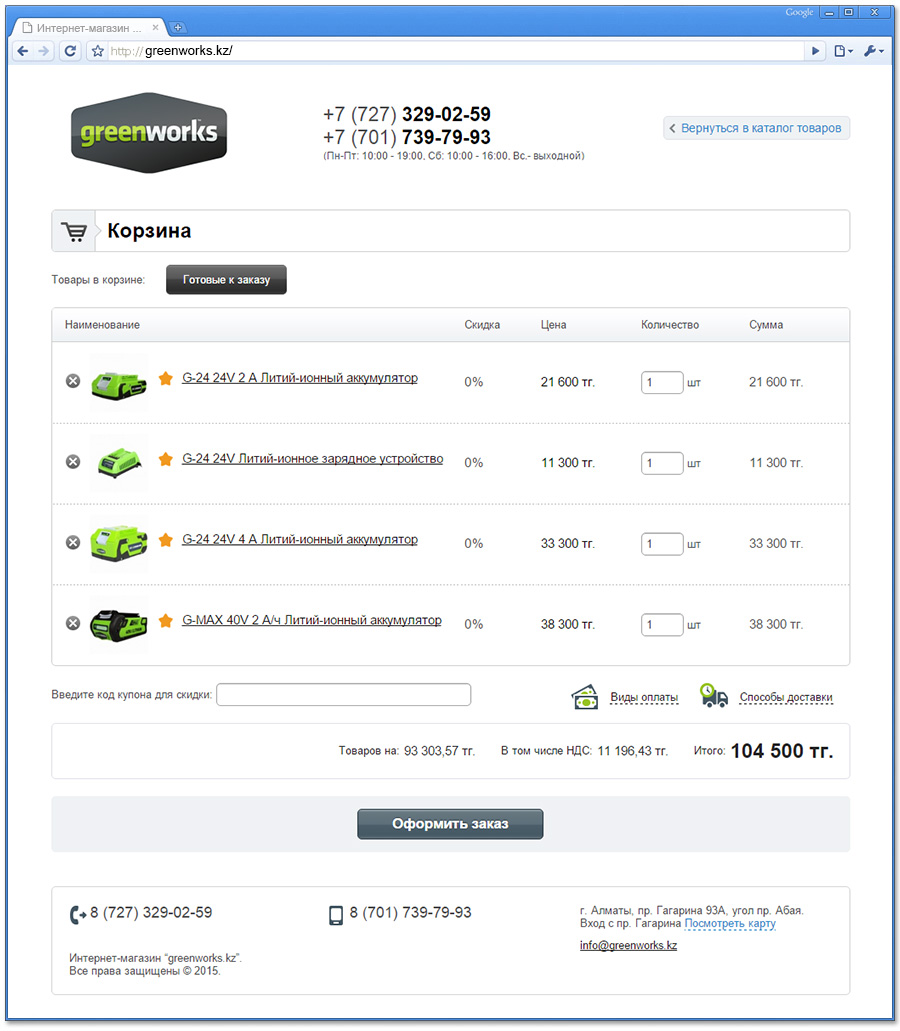Click Вернуться в каталог товаров button
The width and height of the screenshot is (900, 1031).
[756, 128]
